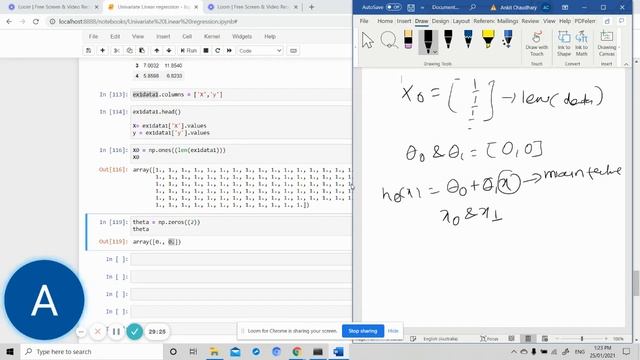Select the blue pencil tool
This screenshot has height=360, width=640.
(x=468, y=40)
